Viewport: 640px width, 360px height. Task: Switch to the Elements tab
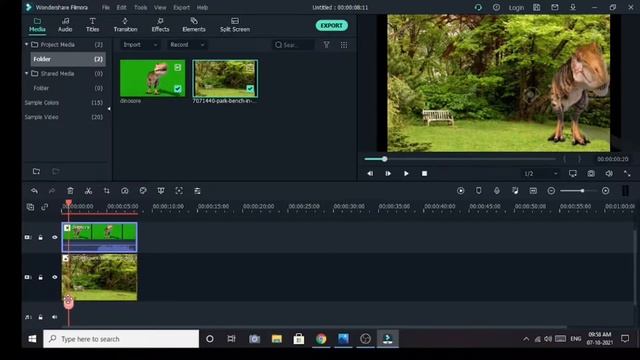tap(194, 24)
